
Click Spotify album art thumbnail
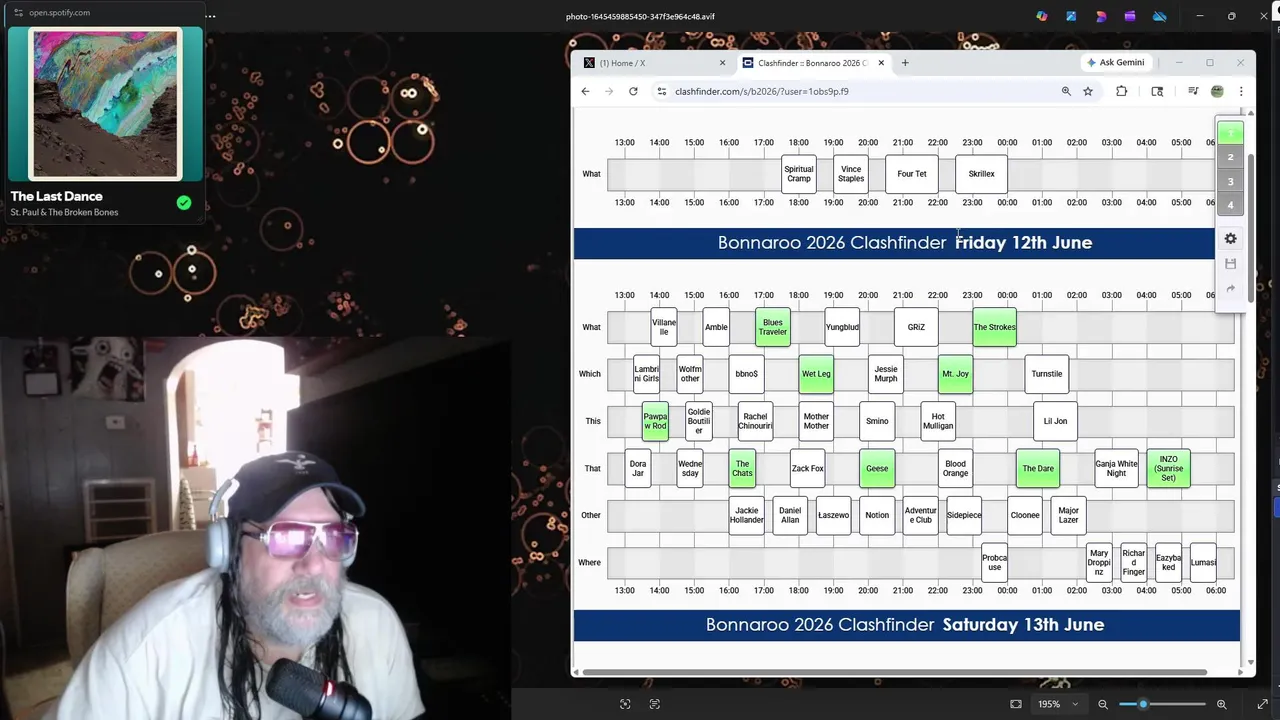(x=105, y=103)
